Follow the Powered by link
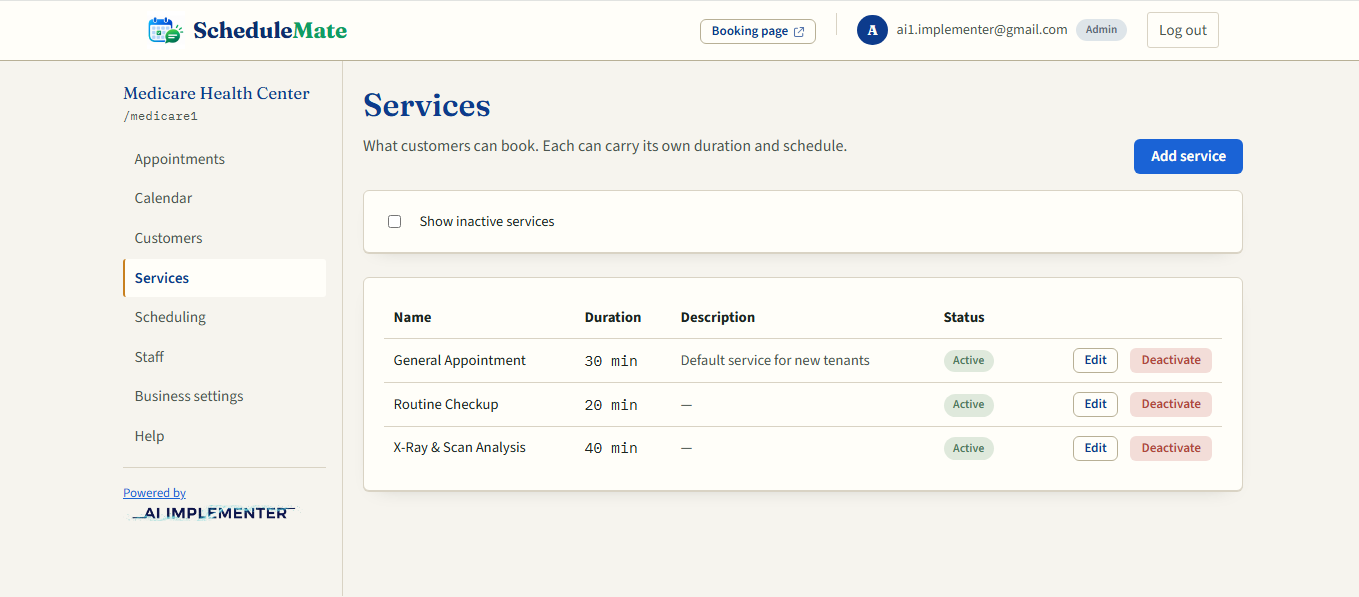 click(154, 493)
